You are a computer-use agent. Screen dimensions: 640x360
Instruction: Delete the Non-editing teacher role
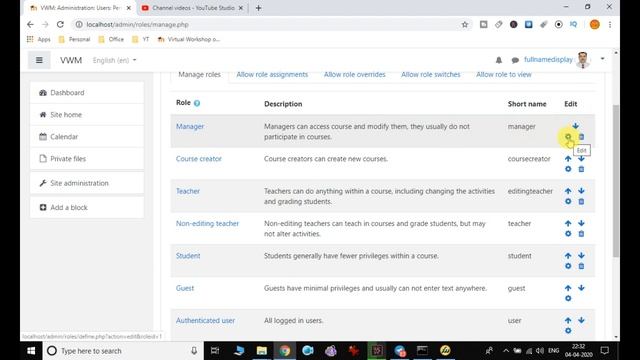[581, 233]
